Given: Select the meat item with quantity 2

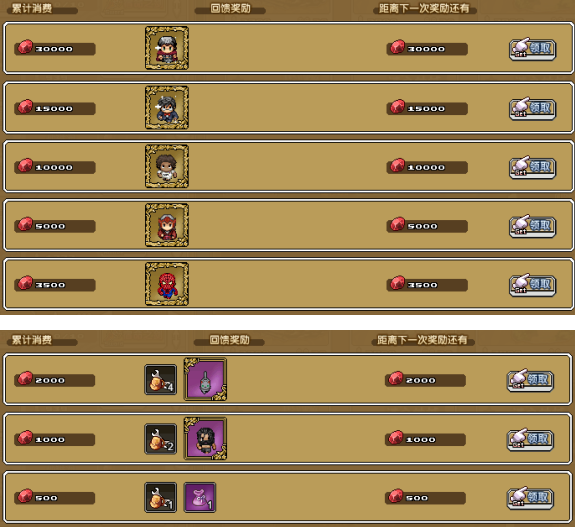Looking at the screenshot, I should pyautogui.click(x=161, y=439).
